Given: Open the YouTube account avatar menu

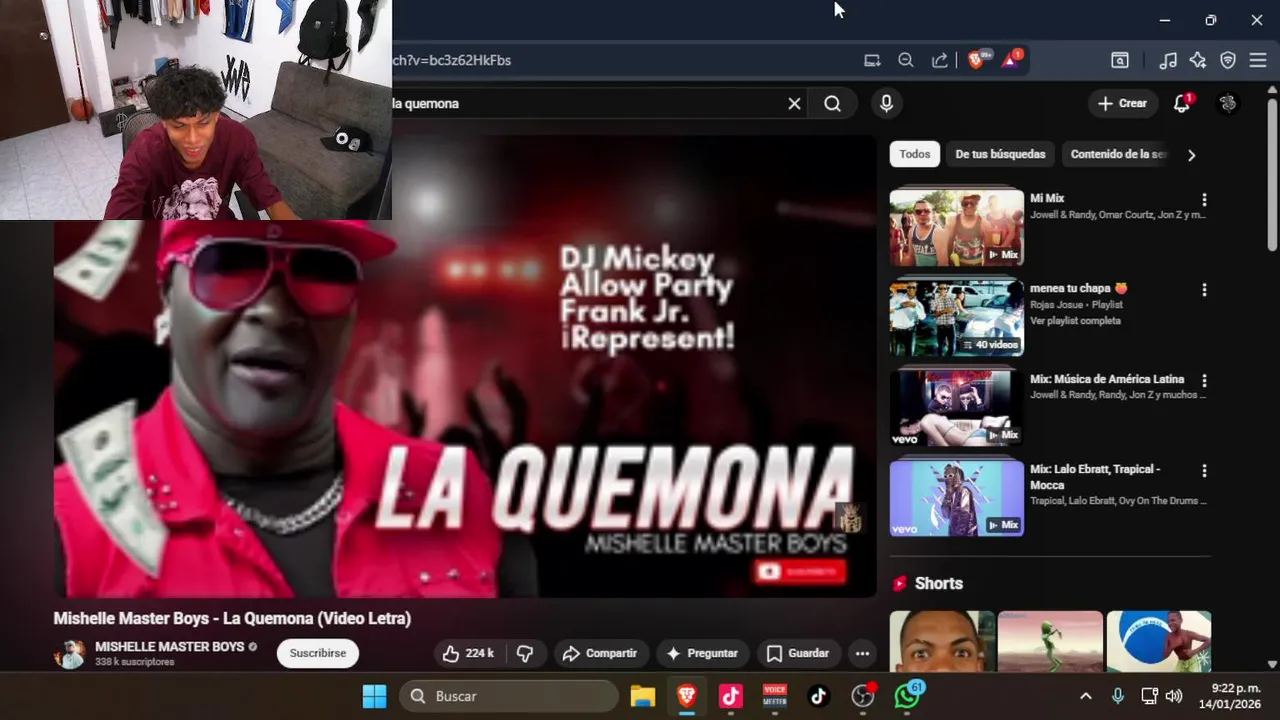Looking at the screenshot, I should pyautogui.click(x=1228, y=103).
